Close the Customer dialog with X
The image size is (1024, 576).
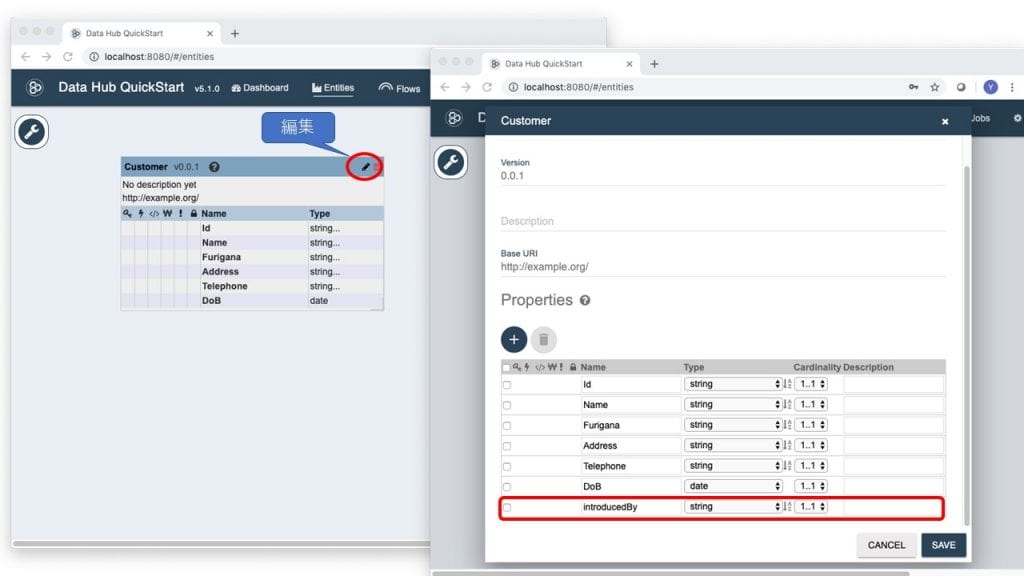[x=945, y=121]
